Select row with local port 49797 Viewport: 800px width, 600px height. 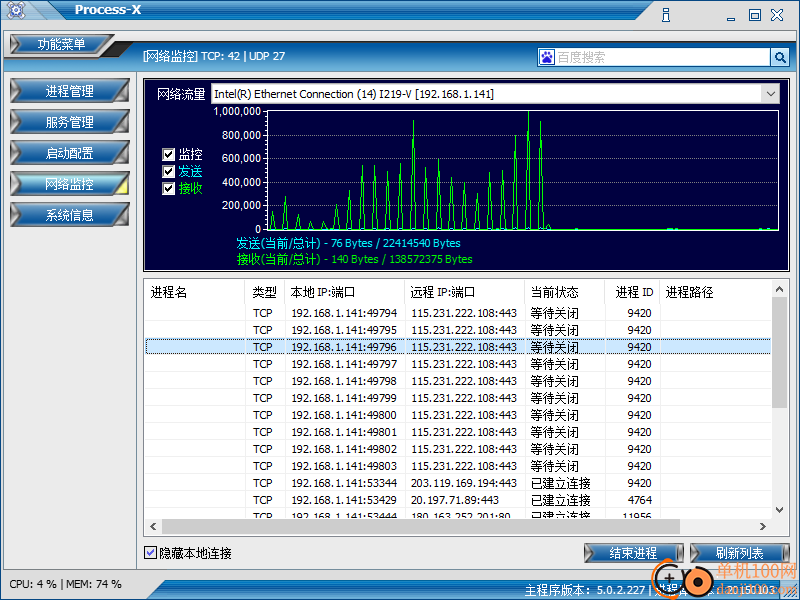[x=458, y=364]
